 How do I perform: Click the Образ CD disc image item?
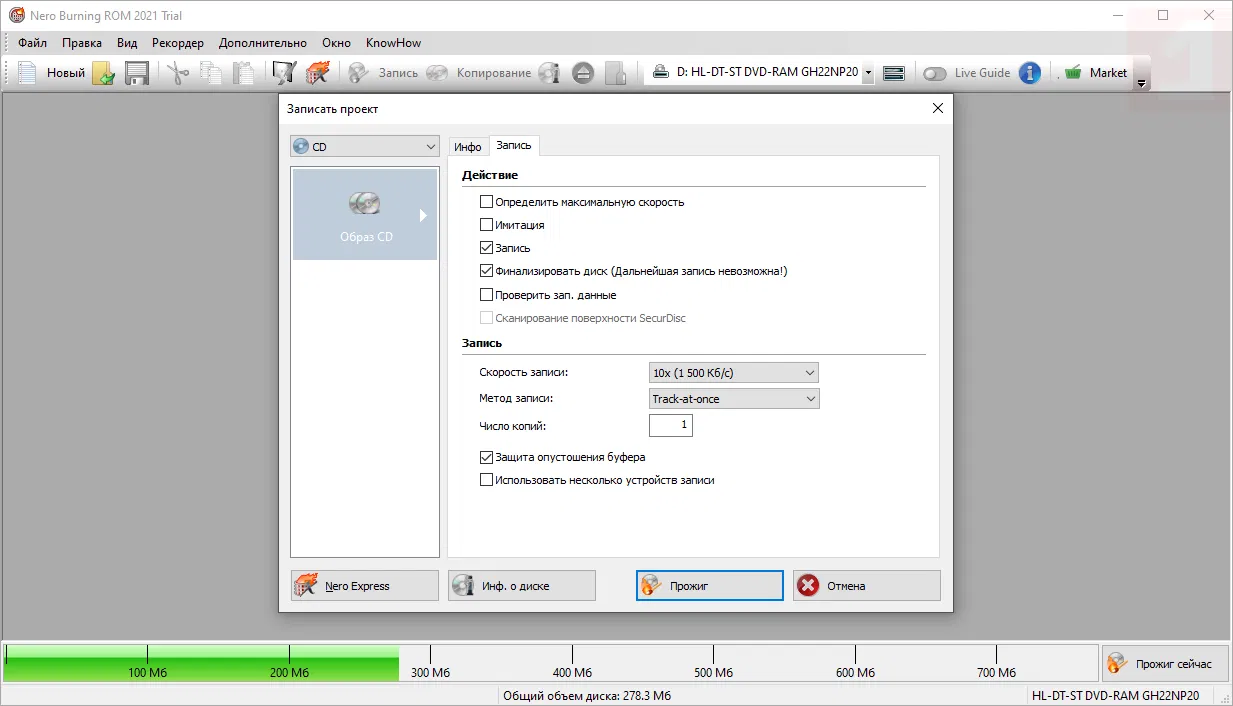pos(365,214)
